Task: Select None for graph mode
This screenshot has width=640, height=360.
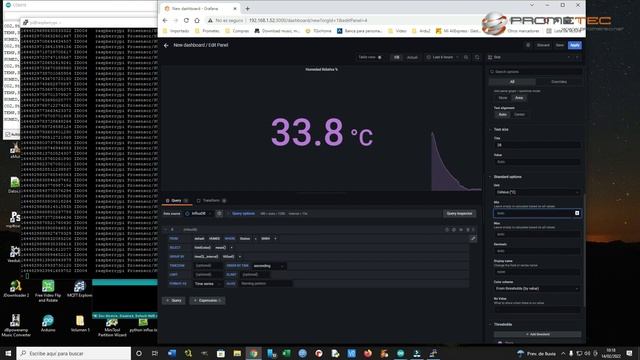Action: 502,98
